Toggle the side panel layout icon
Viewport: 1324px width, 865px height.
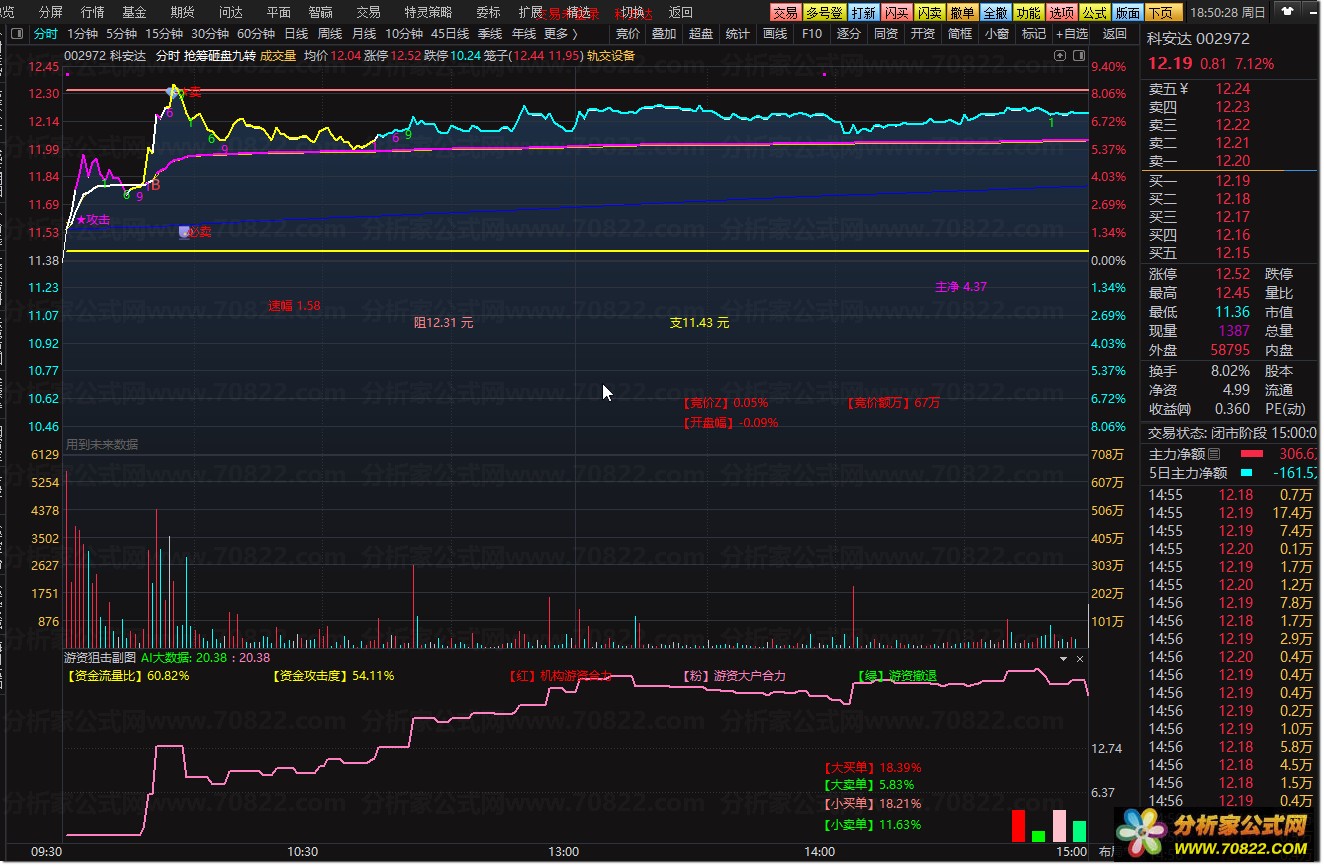[1077, 56]
